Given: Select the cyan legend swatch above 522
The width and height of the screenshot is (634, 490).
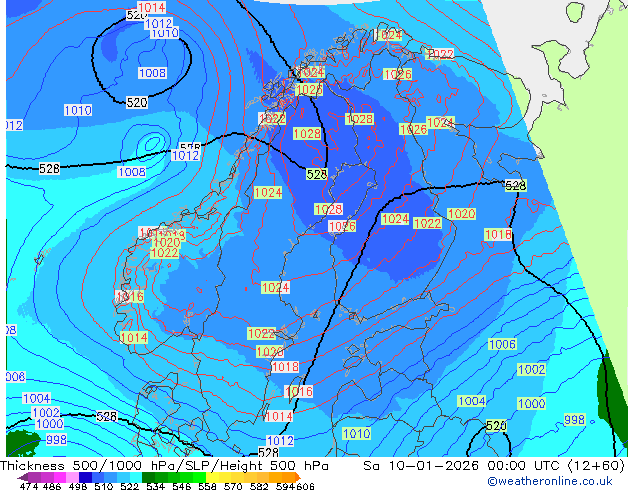Looking at the screenshot, I should [x=136, y=477].
